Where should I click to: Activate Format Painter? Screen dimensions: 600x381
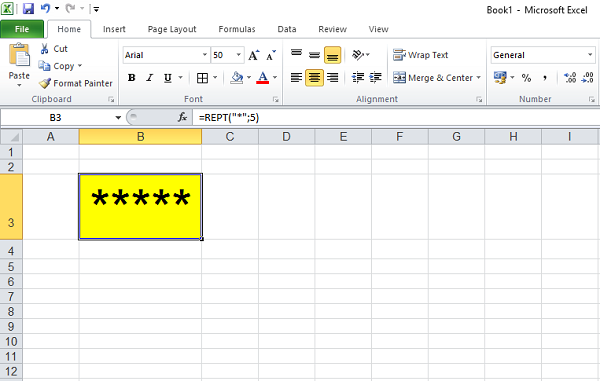pyautogui.click(x=76, y=83)
